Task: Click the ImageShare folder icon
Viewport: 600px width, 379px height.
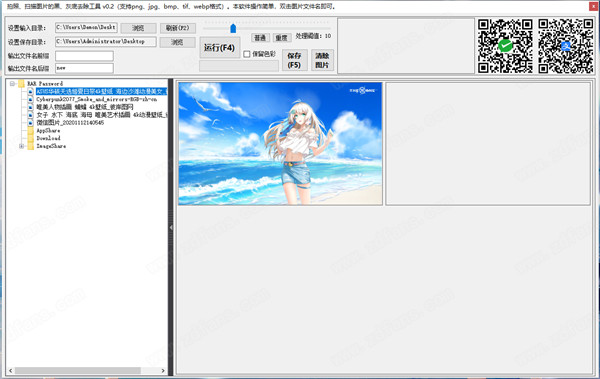Action: (31, 146)
